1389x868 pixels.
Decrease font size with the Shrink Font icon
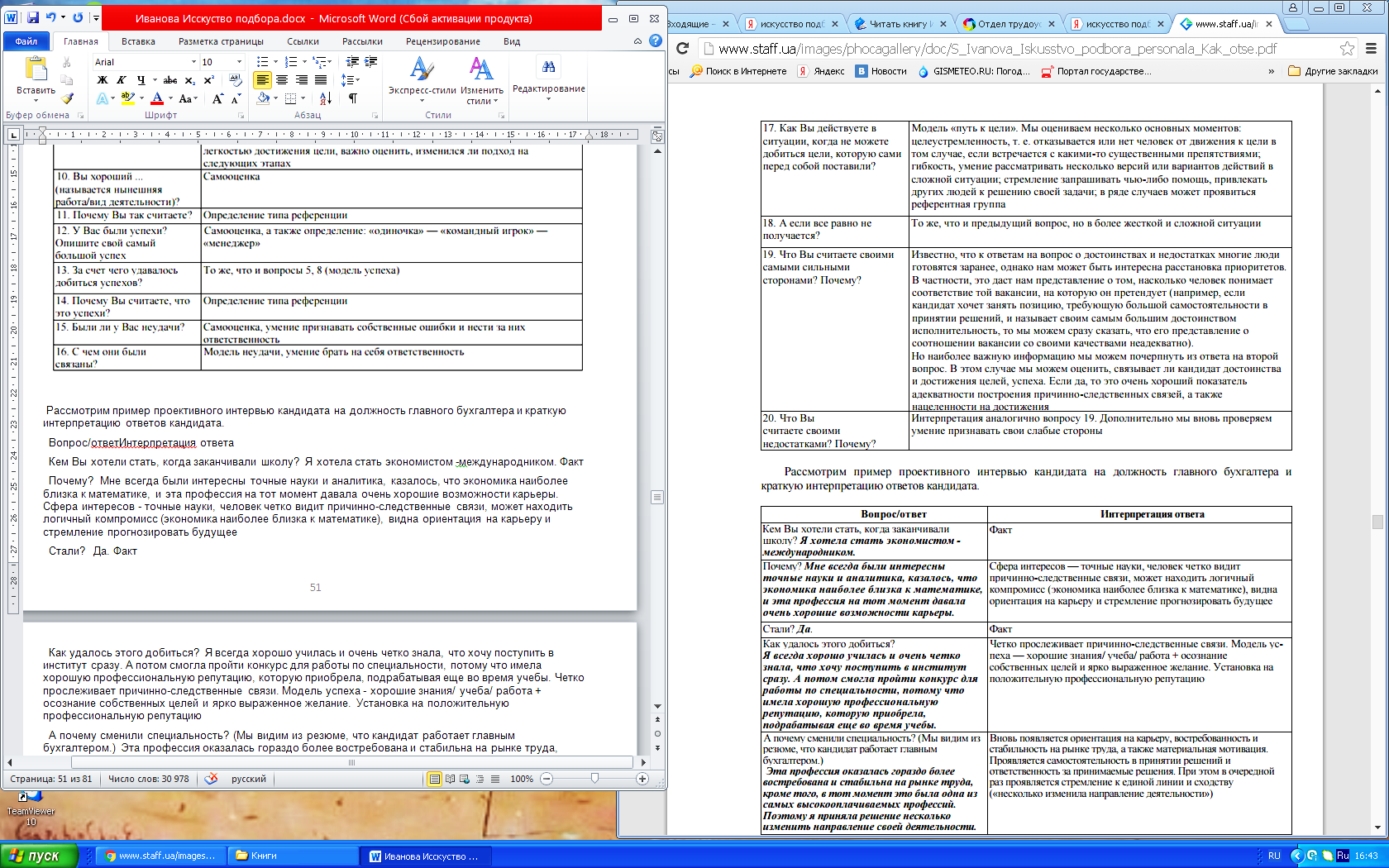tap(236, 98)
